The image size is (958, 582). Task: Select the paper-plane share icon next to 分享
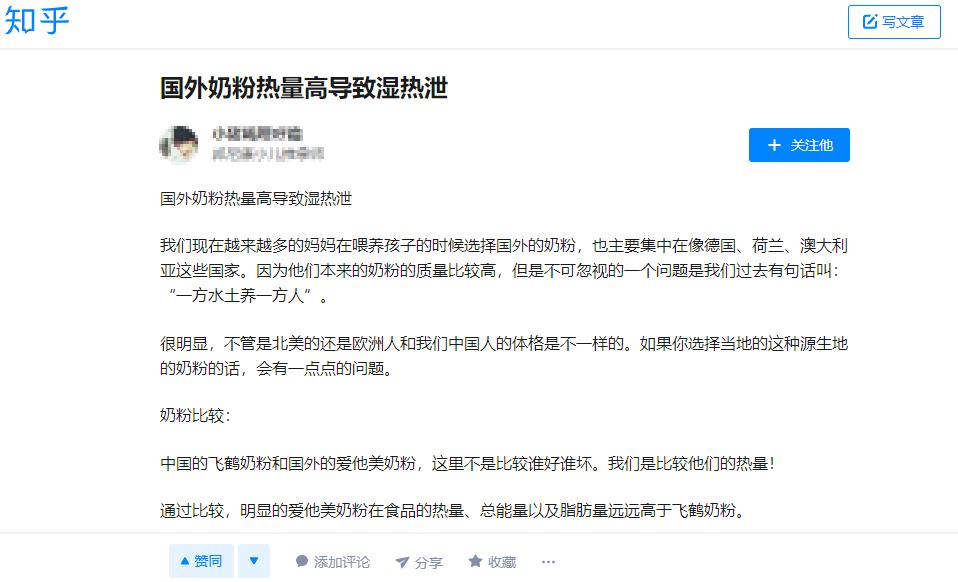coord(403,561)
